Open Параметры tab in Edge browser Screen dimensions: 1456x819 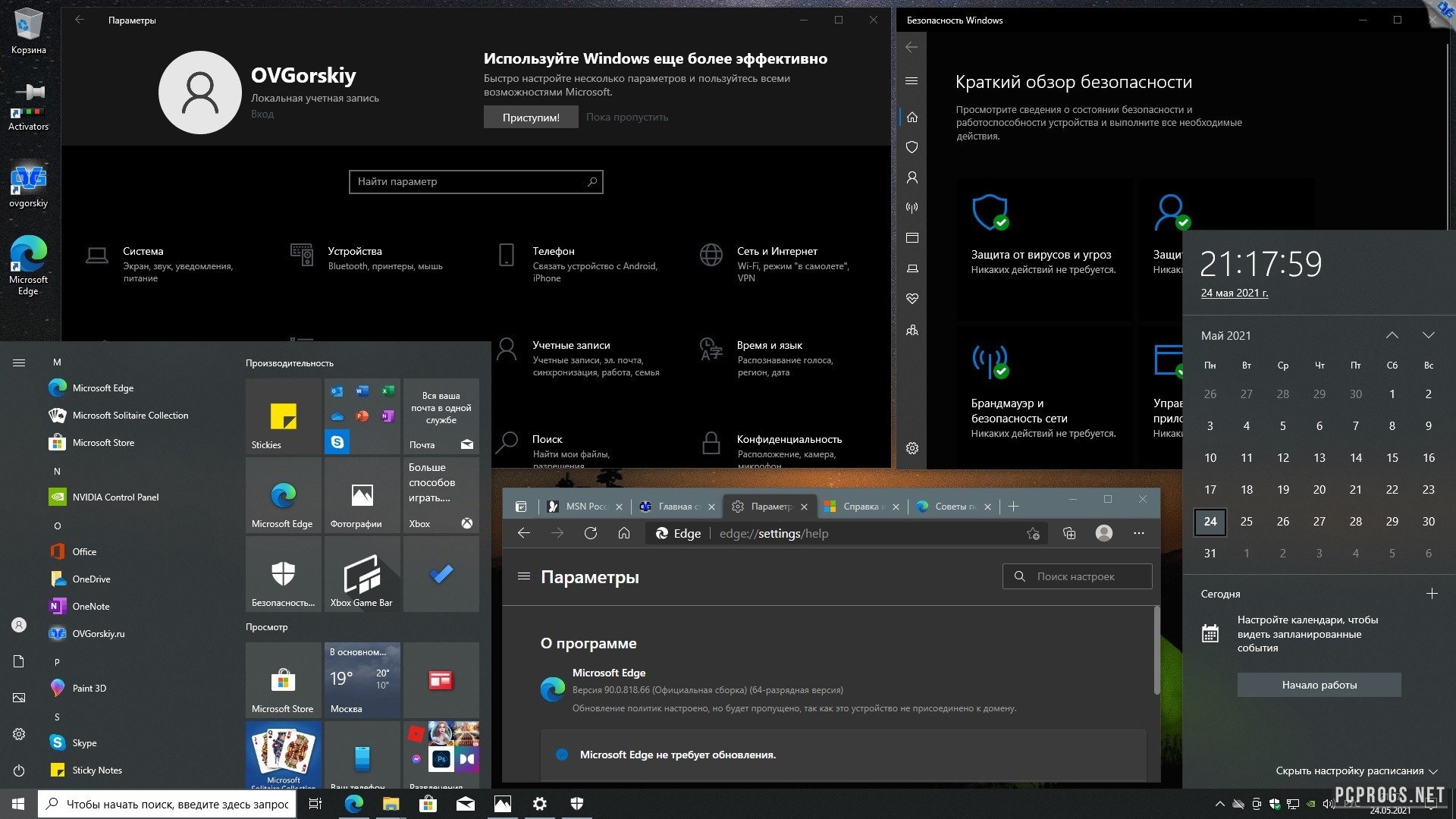[x=764, y=505]
